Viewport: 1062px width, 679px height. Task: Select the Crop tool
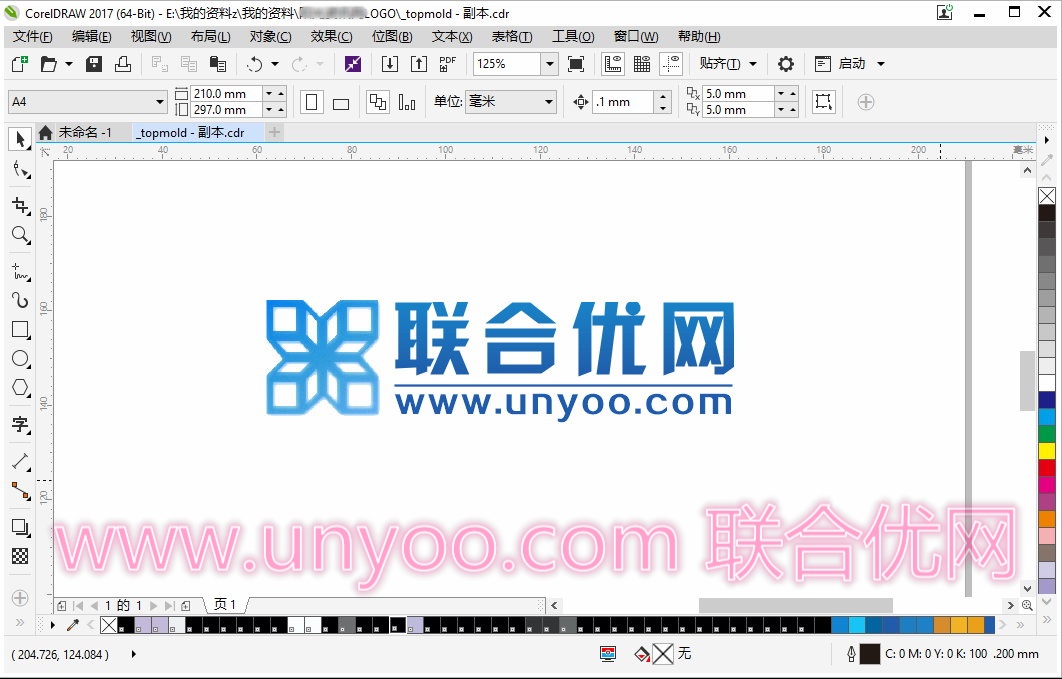pos(20,206)
